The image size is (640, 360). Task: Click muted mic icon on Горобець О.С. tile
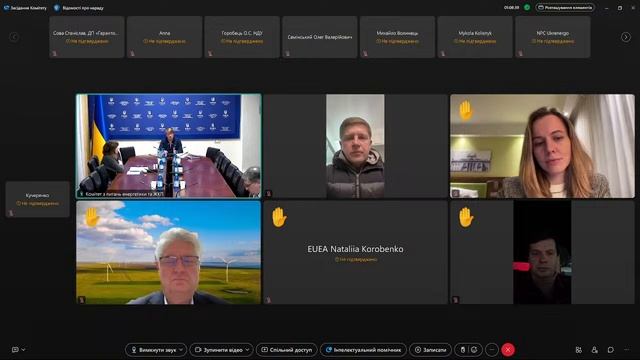click(x=210, y=53)
